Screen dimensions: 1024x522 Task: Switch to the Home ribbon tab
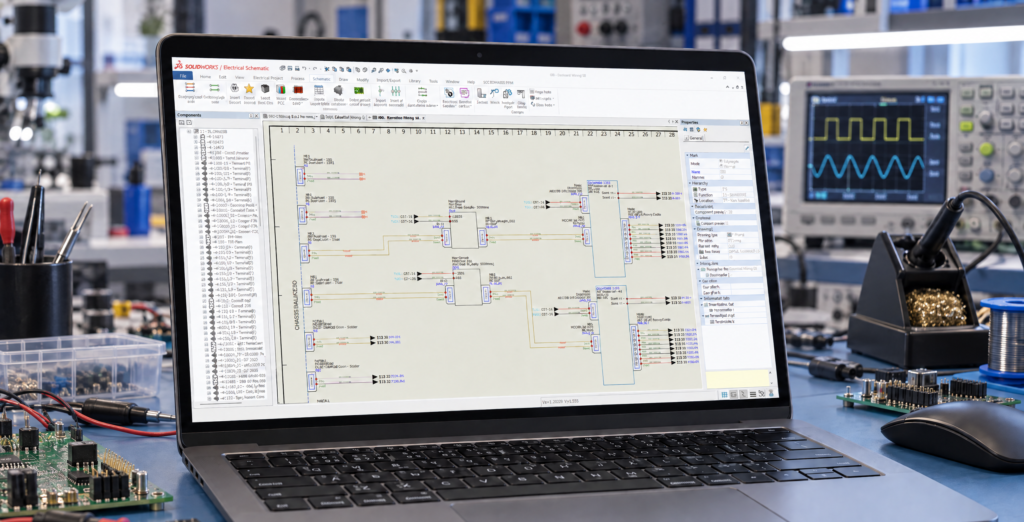click(205, 77)
